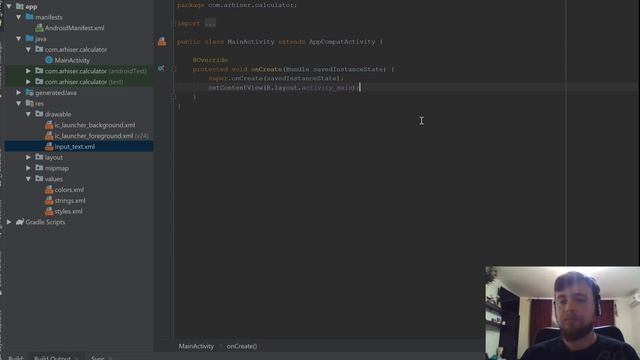Fold the onCreate method in the gutter
This screenshot has height=360, width=640.
(173, 69)
